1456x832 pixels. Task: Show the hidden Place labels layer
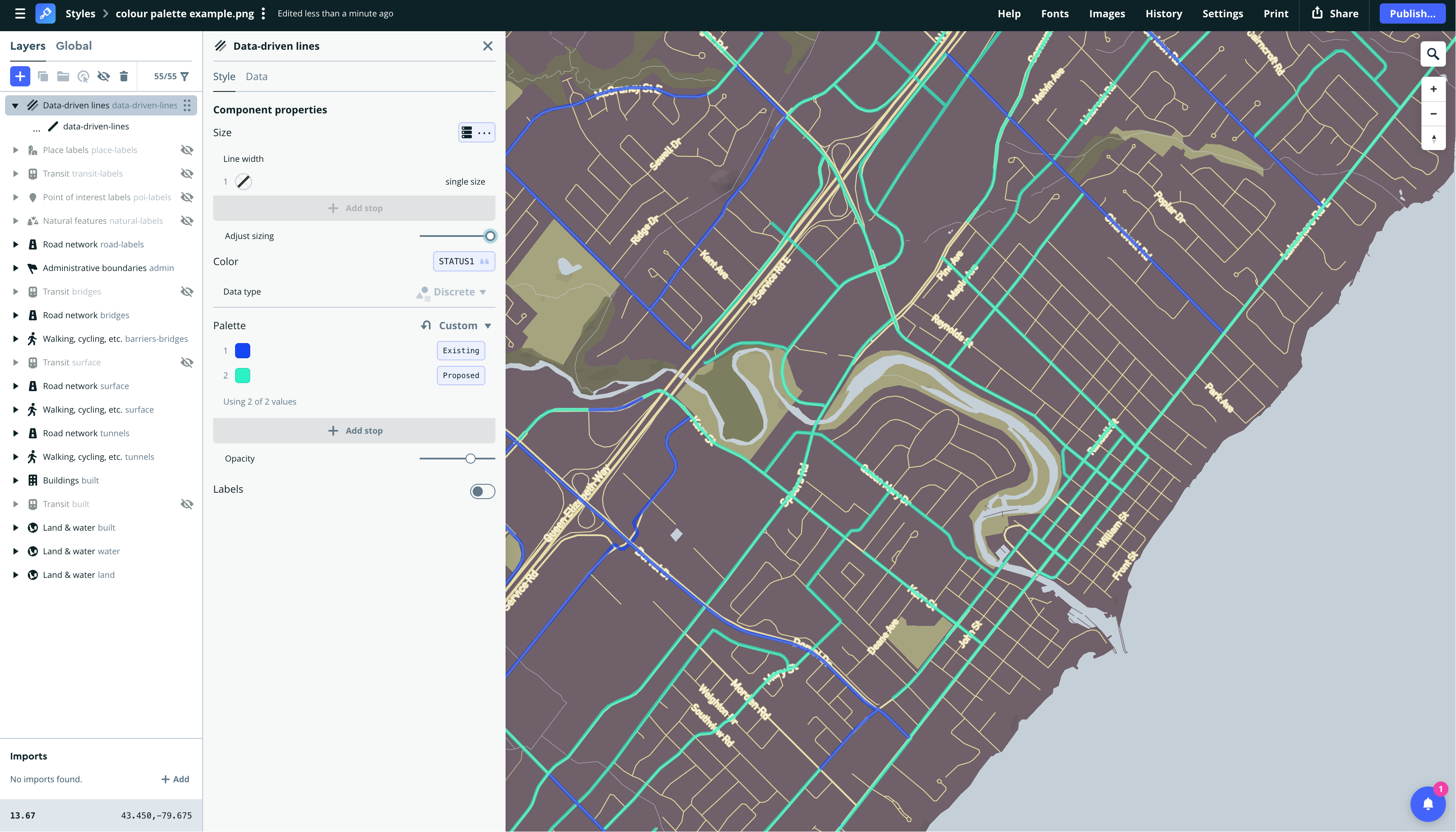tap(187, 150)
